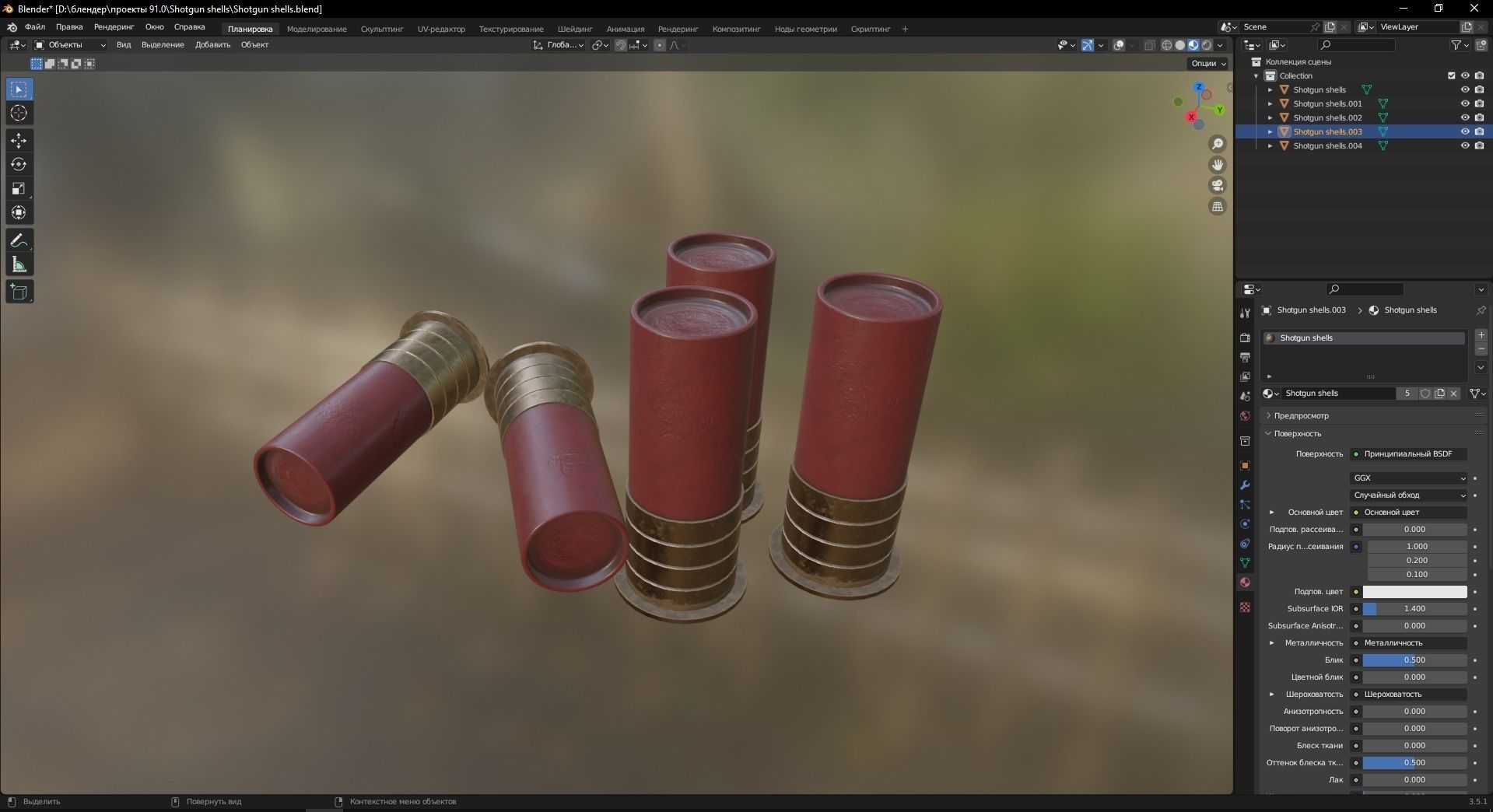Unlink the Shotgun shells material via X button
This screenshot has width=1493, height=812.
[1453, 394]
